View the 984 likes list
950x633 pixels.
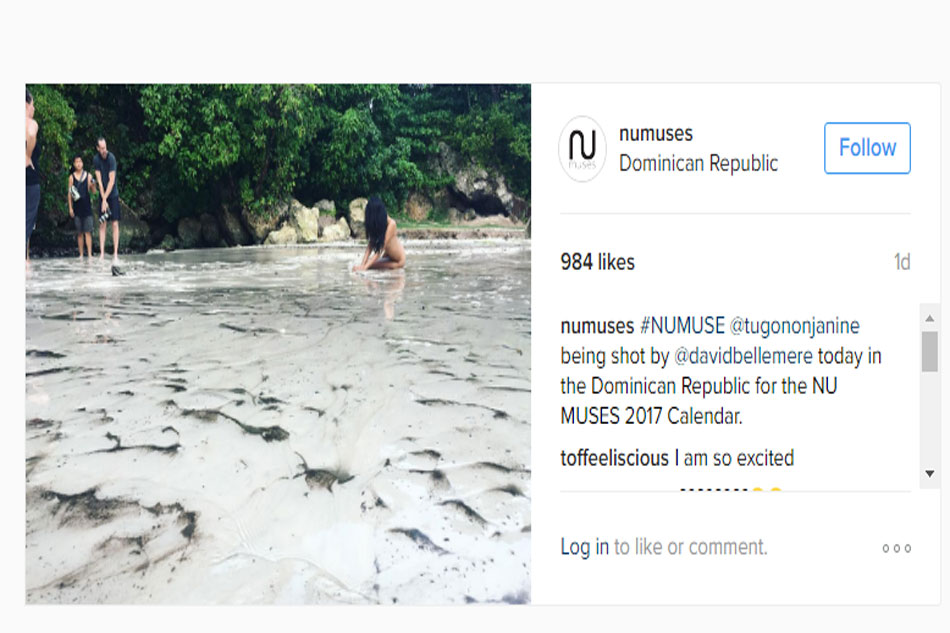597,262
